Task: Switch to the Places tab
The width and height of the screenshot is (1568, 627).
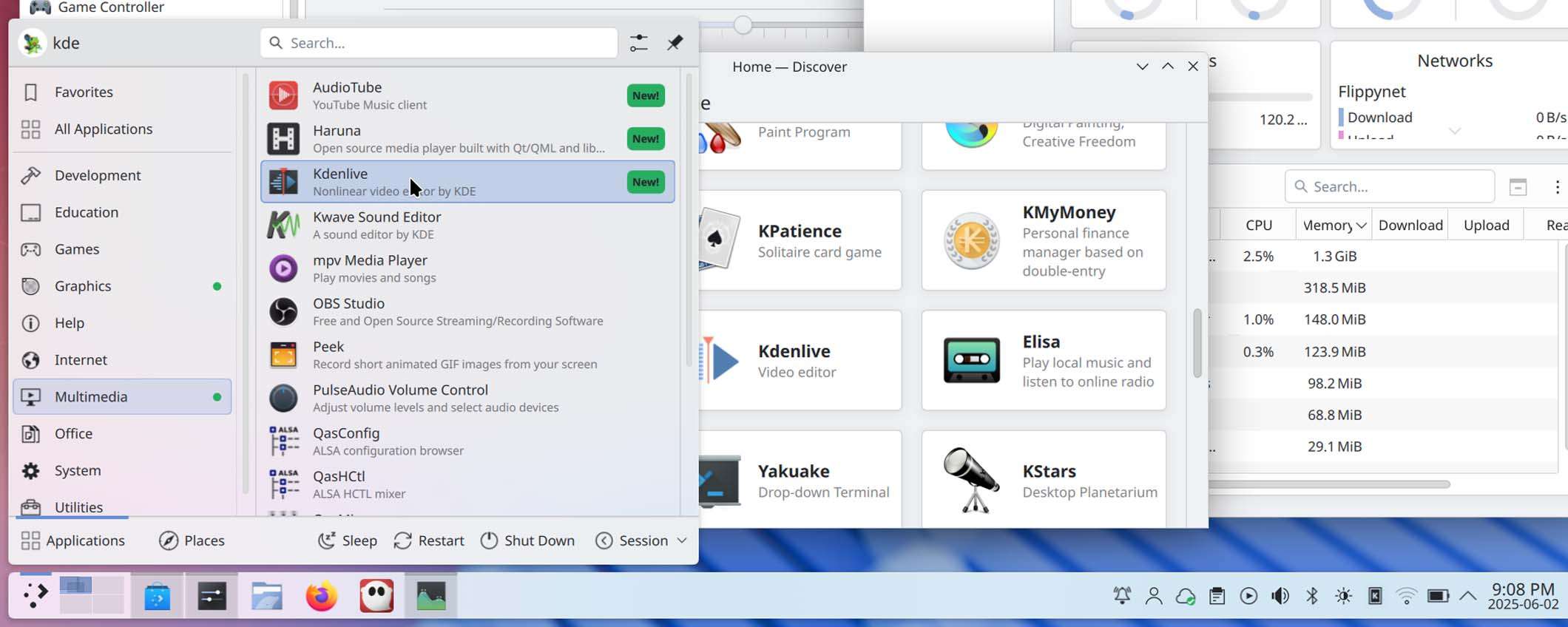Action: point(192,540)
